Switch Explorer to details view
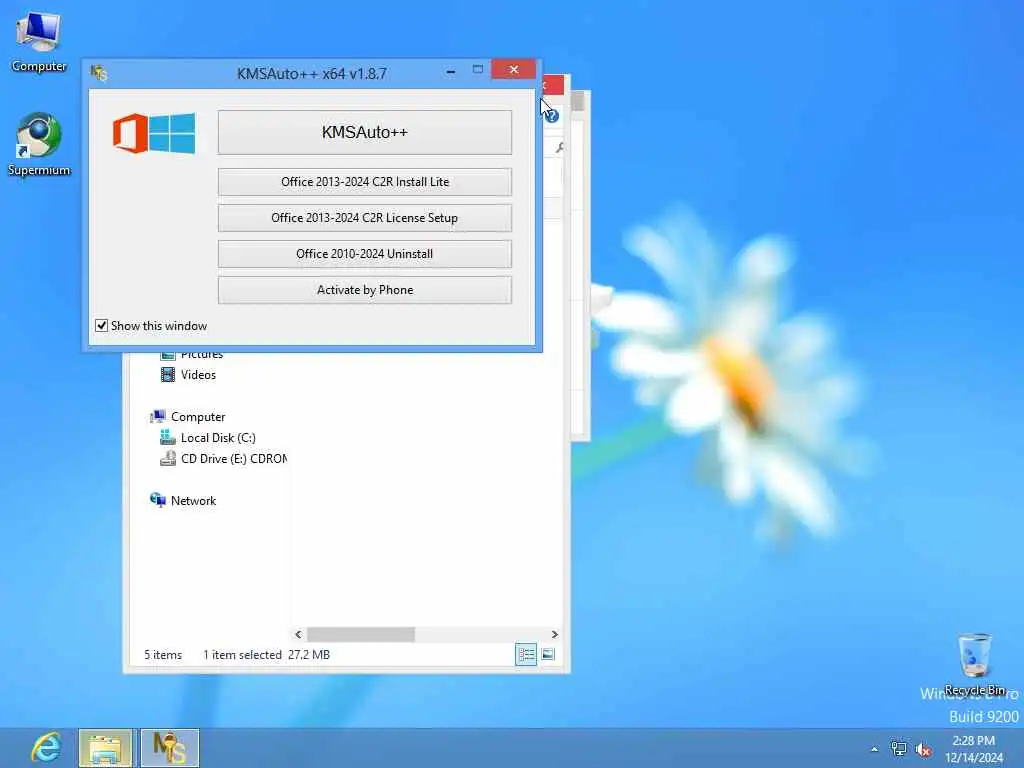Viewport: 1024px width, 768px height. pyautogui.click(x=526, y=654)
